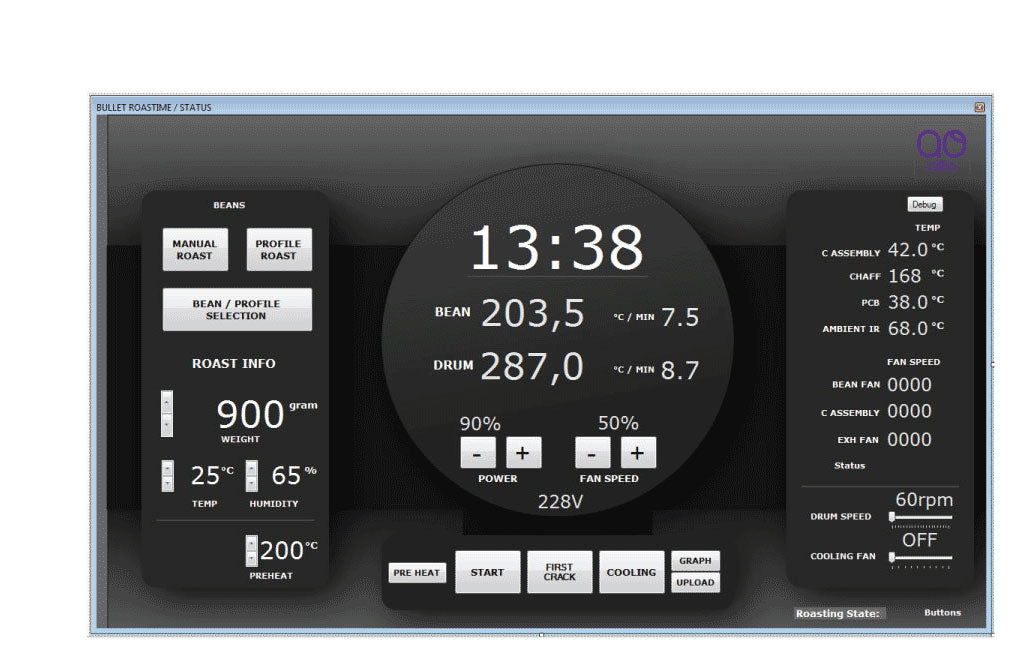Screen dimensions: 1024x664
Task: Click the PRE HEAT button
Action: (417, 573)
